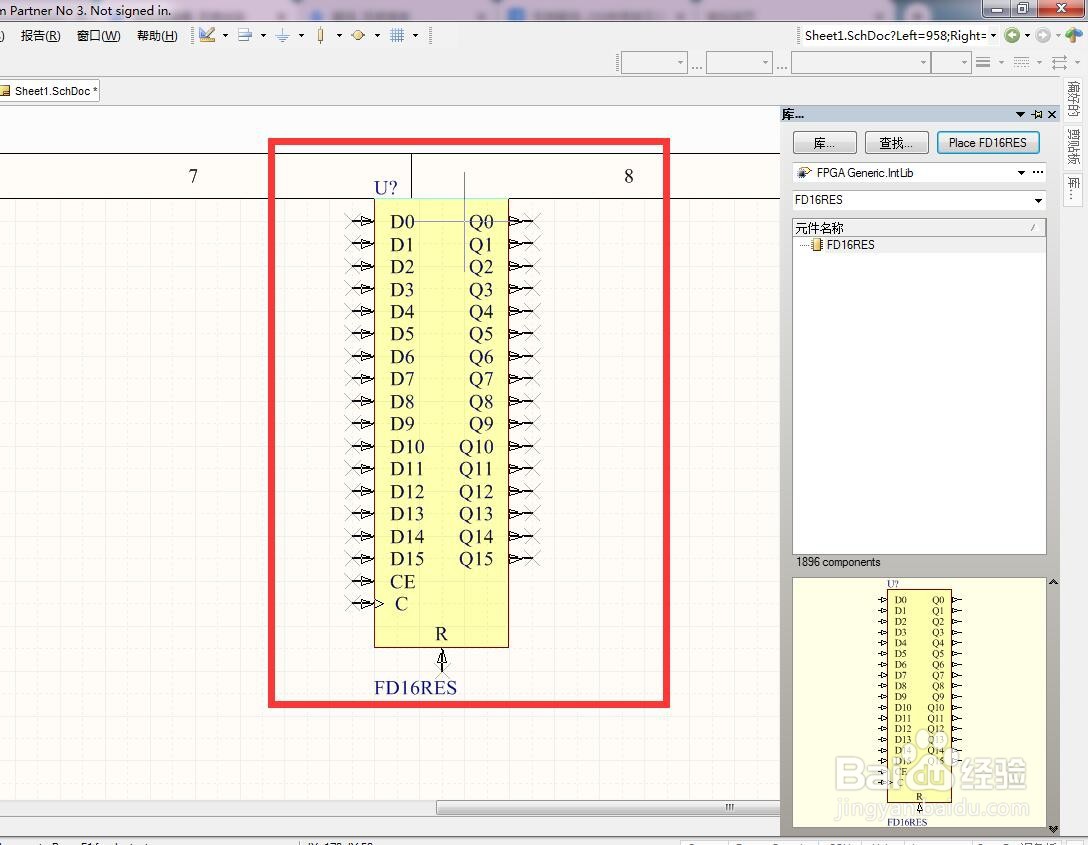Expand the drawing tools dropdown arrow
1088x845 pixels.
pyautogui.click(x=226, y=35)
